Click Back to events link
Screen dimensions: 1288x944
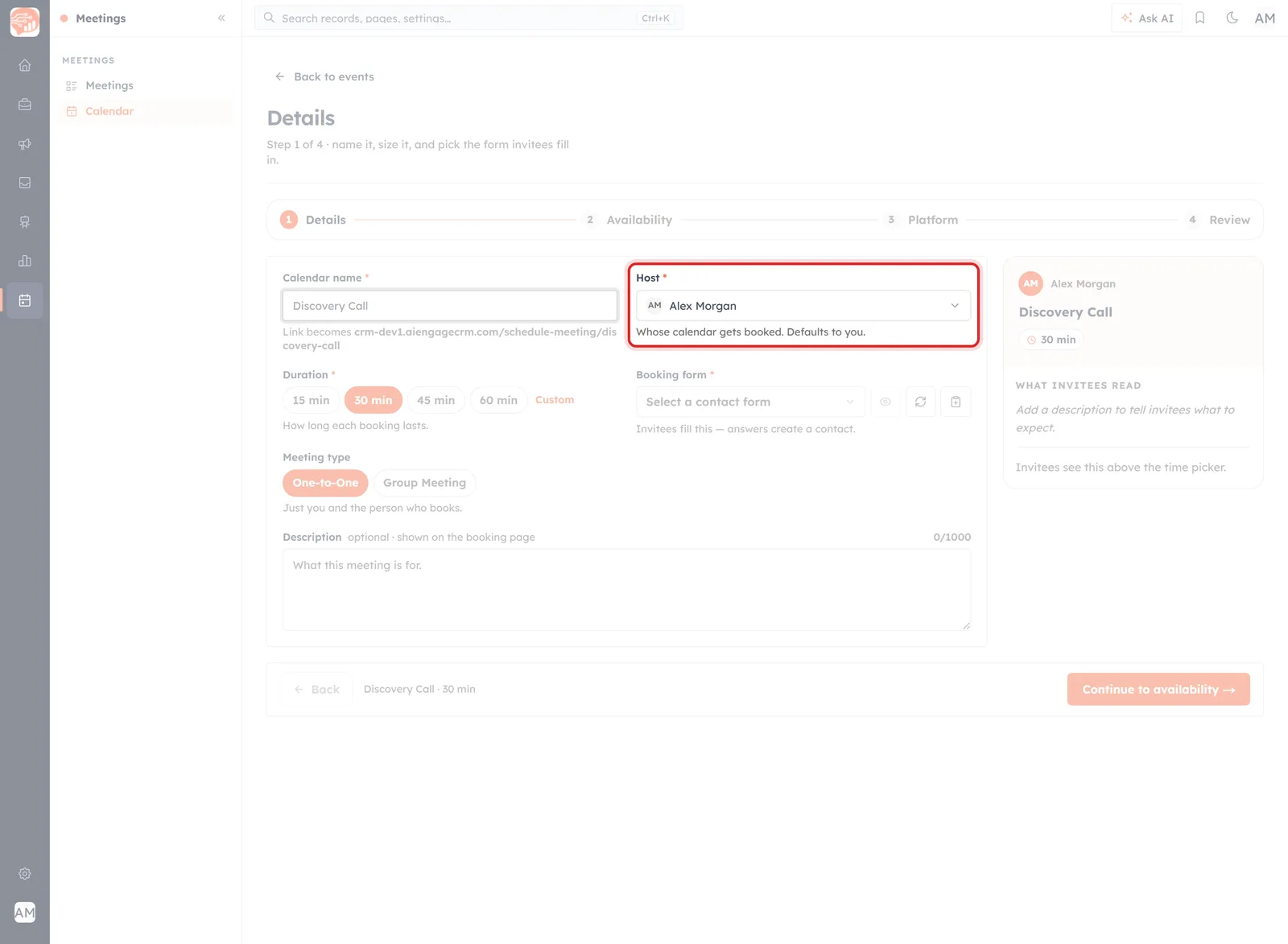(x=324, y=76)
